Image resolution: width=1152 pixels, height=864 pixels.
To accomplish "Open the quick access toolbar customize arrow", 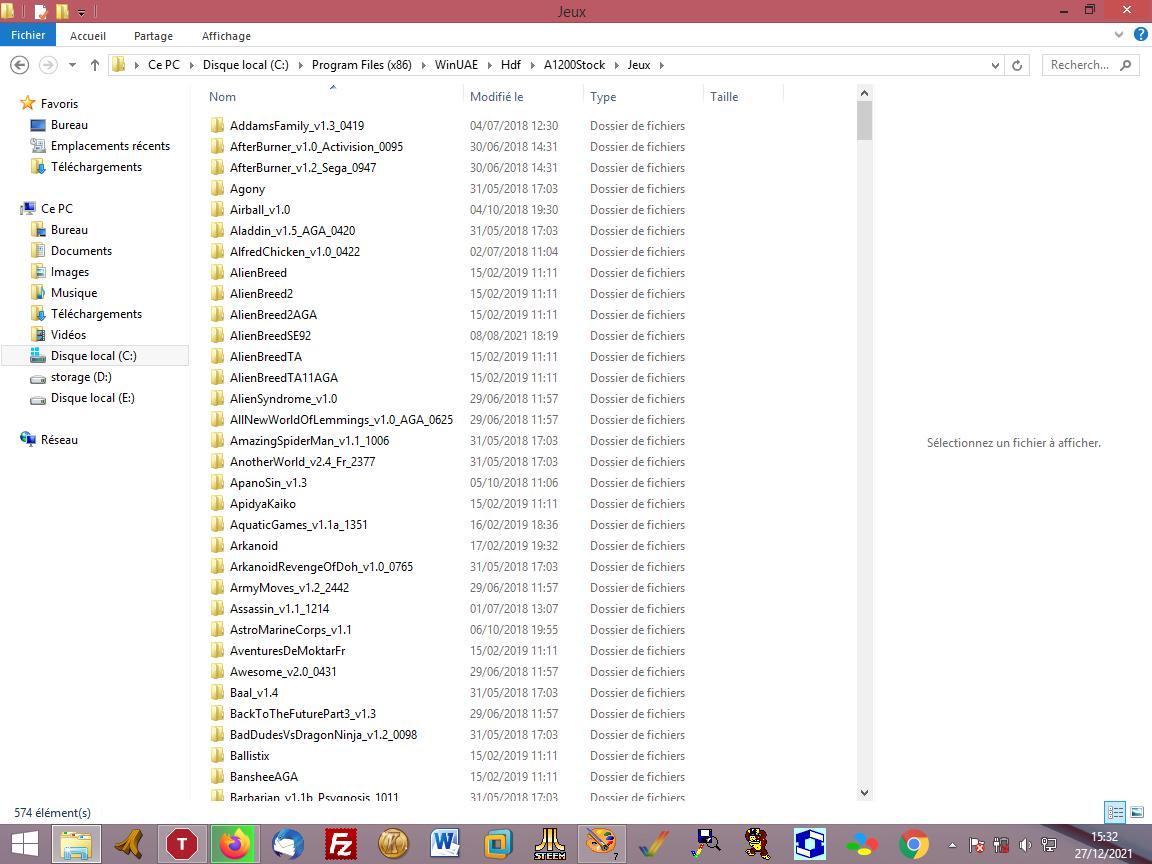I will pyautogui.click(x=82, y=12).
